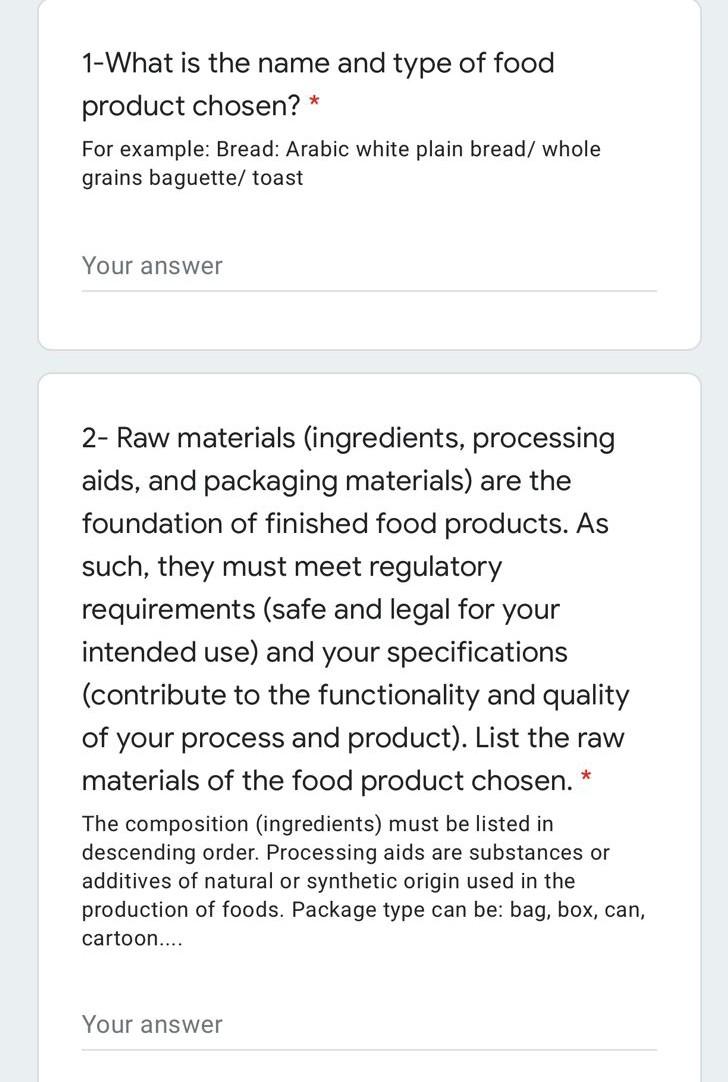
Task: Click the heading '1-What is the name and type of food'
Action: point(318,63)
